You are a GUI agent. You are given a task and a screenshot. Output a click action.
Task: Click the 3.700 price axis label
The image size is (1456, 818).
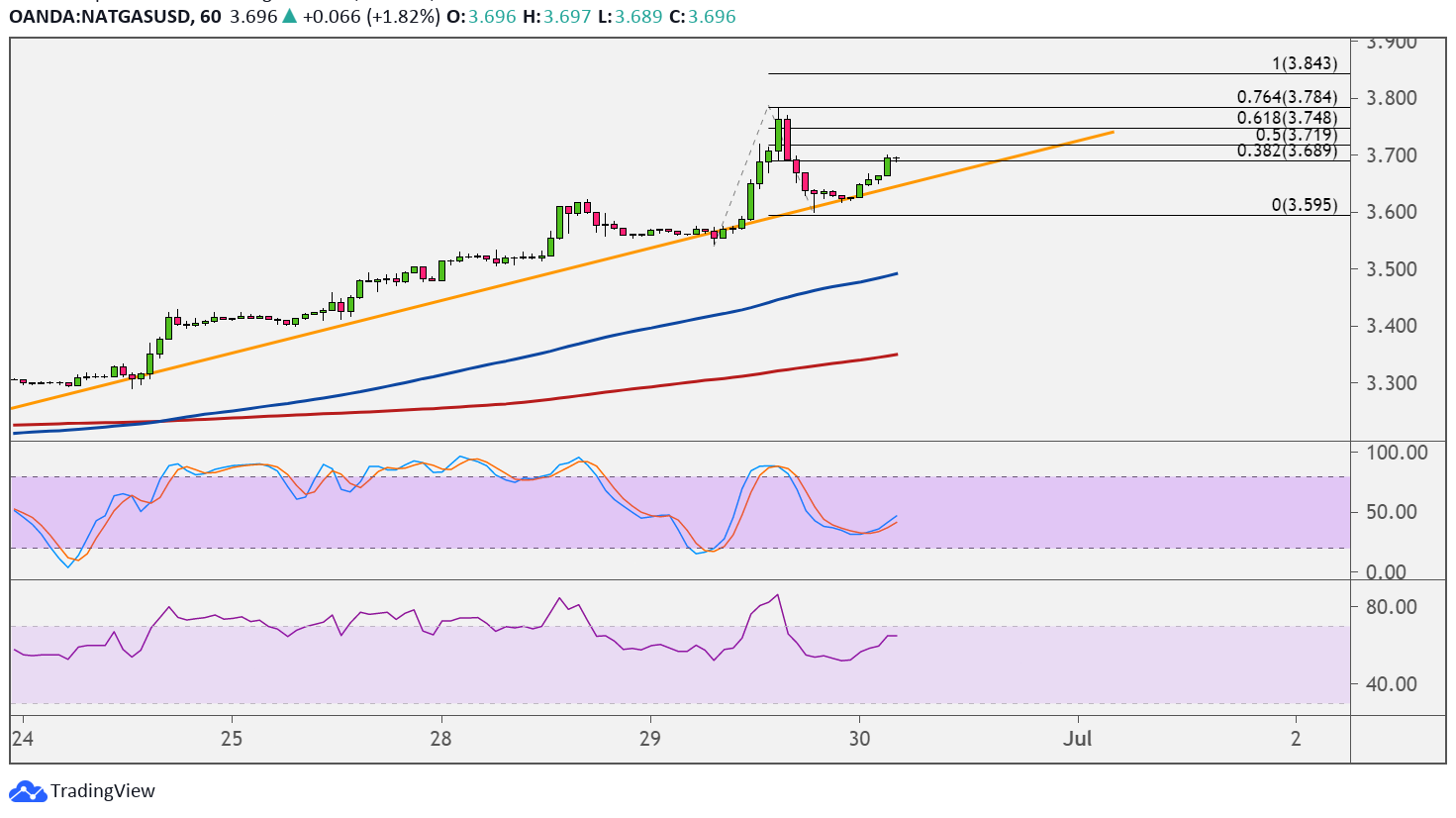1392,155
